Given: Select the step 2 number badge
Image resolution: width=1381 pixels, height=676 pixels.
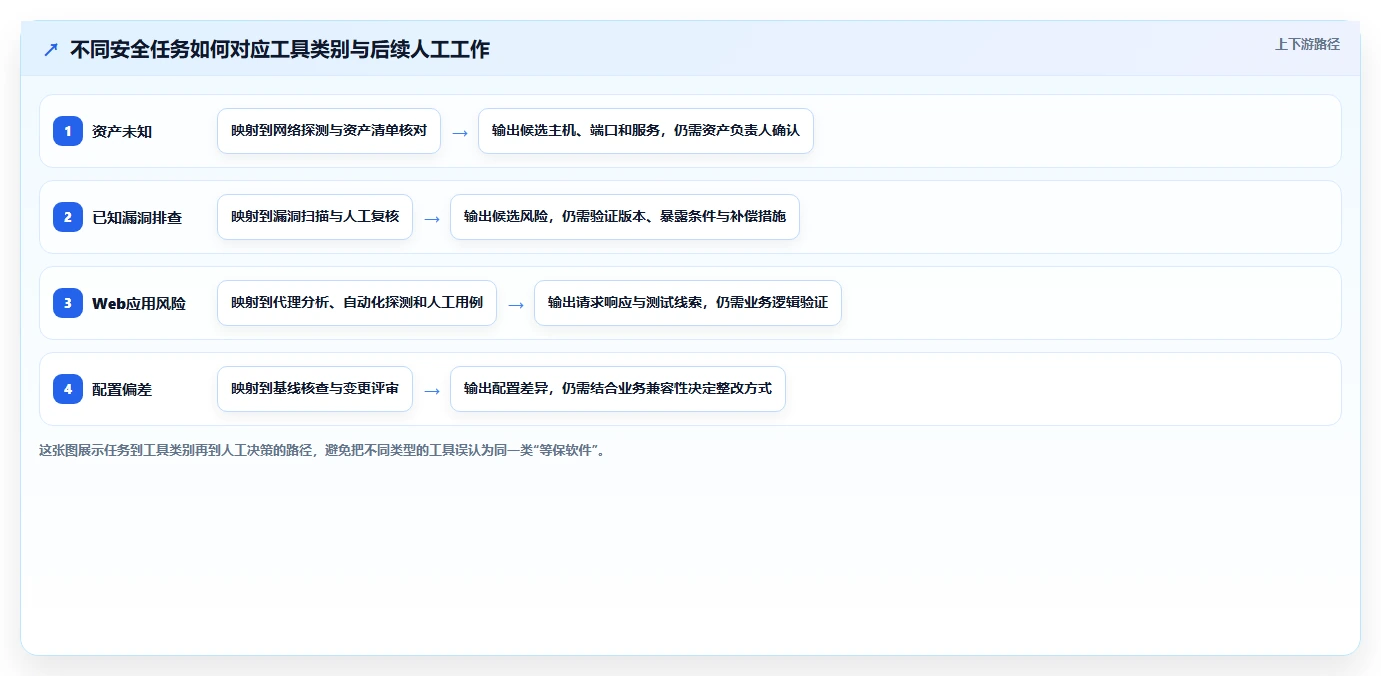Looking at the screenshot, I should coord(68,217).
